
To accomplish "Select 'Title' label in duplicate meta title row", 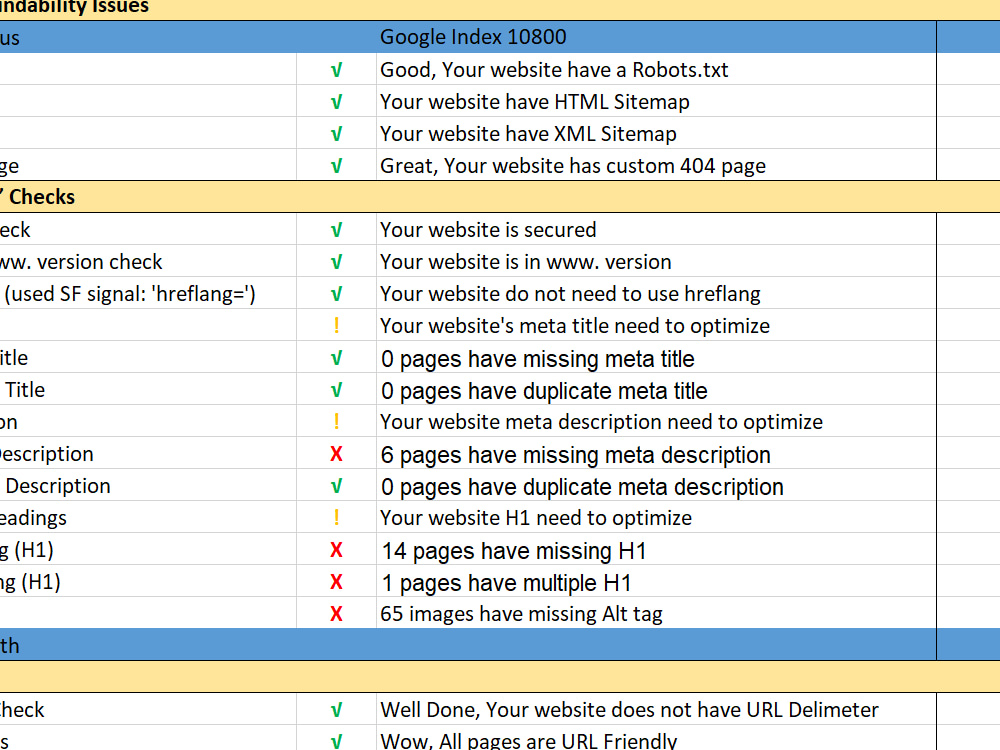I will (25, 390).
